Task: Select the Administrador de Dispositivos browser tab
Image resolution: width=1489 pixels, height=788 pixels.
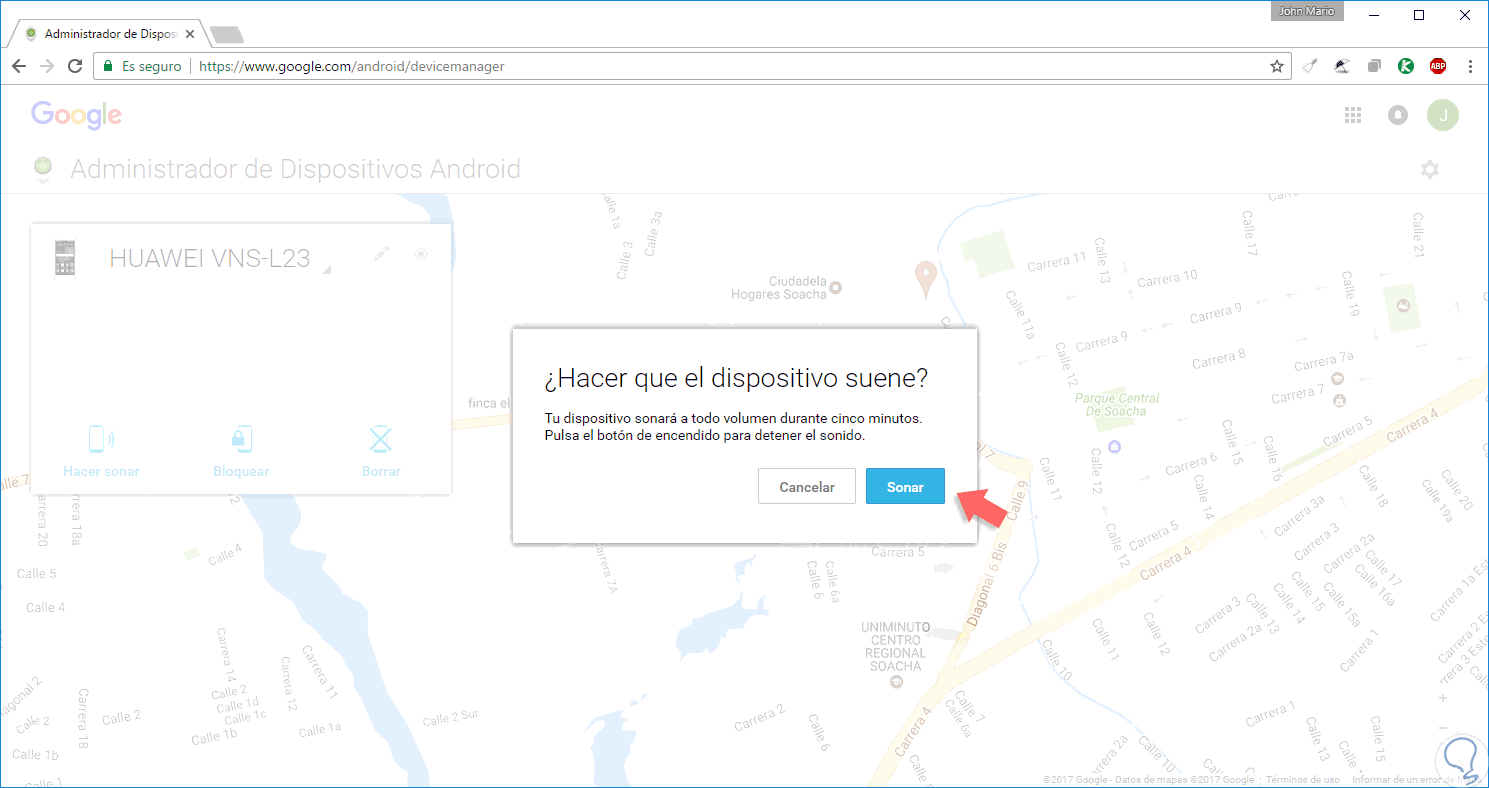Action: coord(110,34)
